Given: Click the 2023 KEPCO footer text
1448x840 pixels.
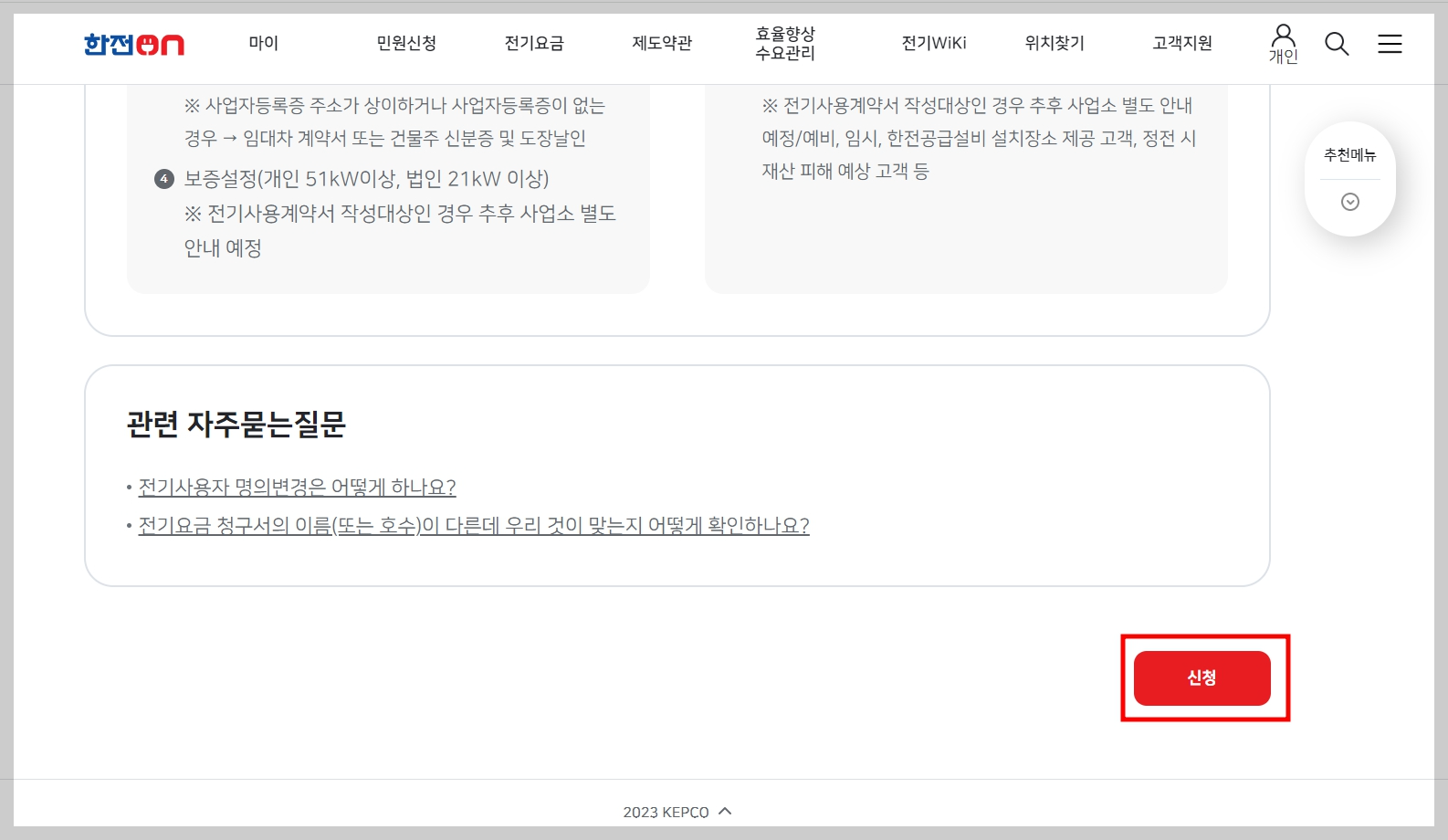Looking at the screenshot, I should (x=666, y=812).
